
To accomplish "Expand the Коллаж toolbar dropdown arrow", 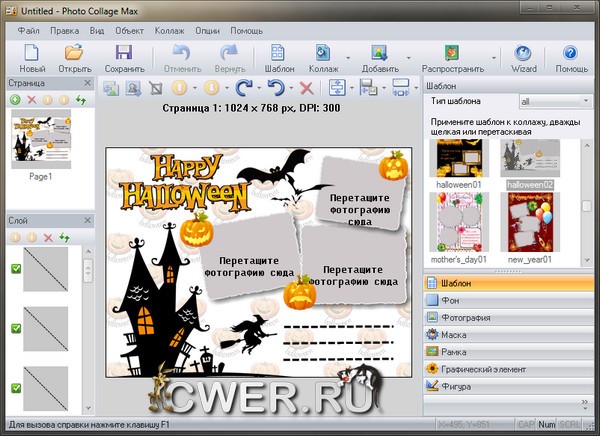I will pyautogui.click(x=346, y=55).
